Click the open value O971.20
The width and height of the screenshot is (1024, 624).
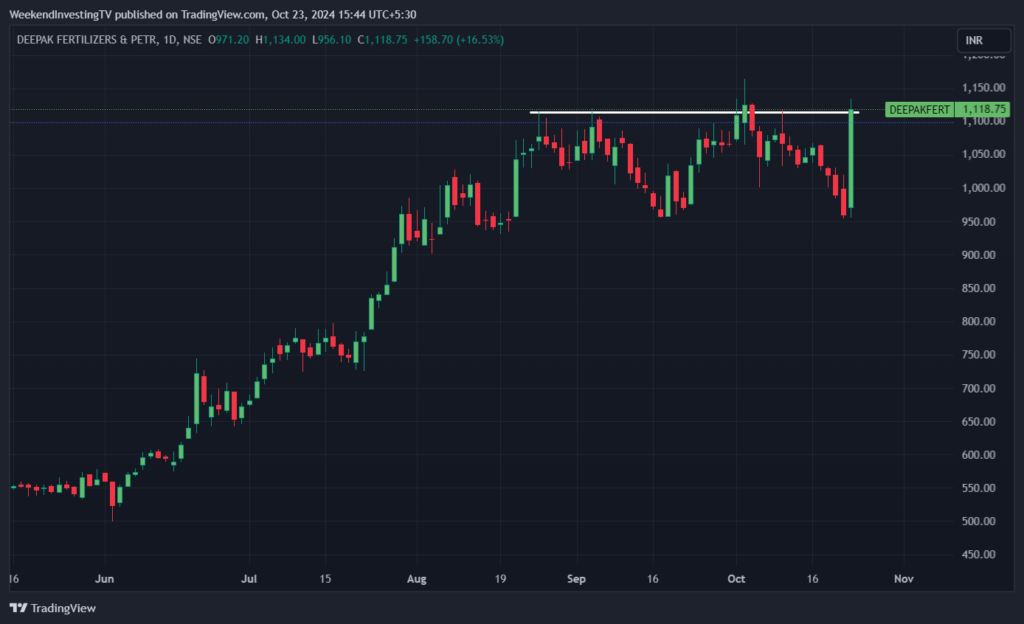229,40
